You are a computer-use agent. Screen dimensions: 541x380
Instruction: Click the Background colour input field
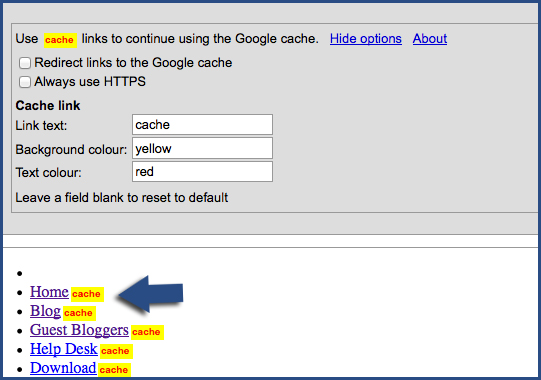[202, 148]
